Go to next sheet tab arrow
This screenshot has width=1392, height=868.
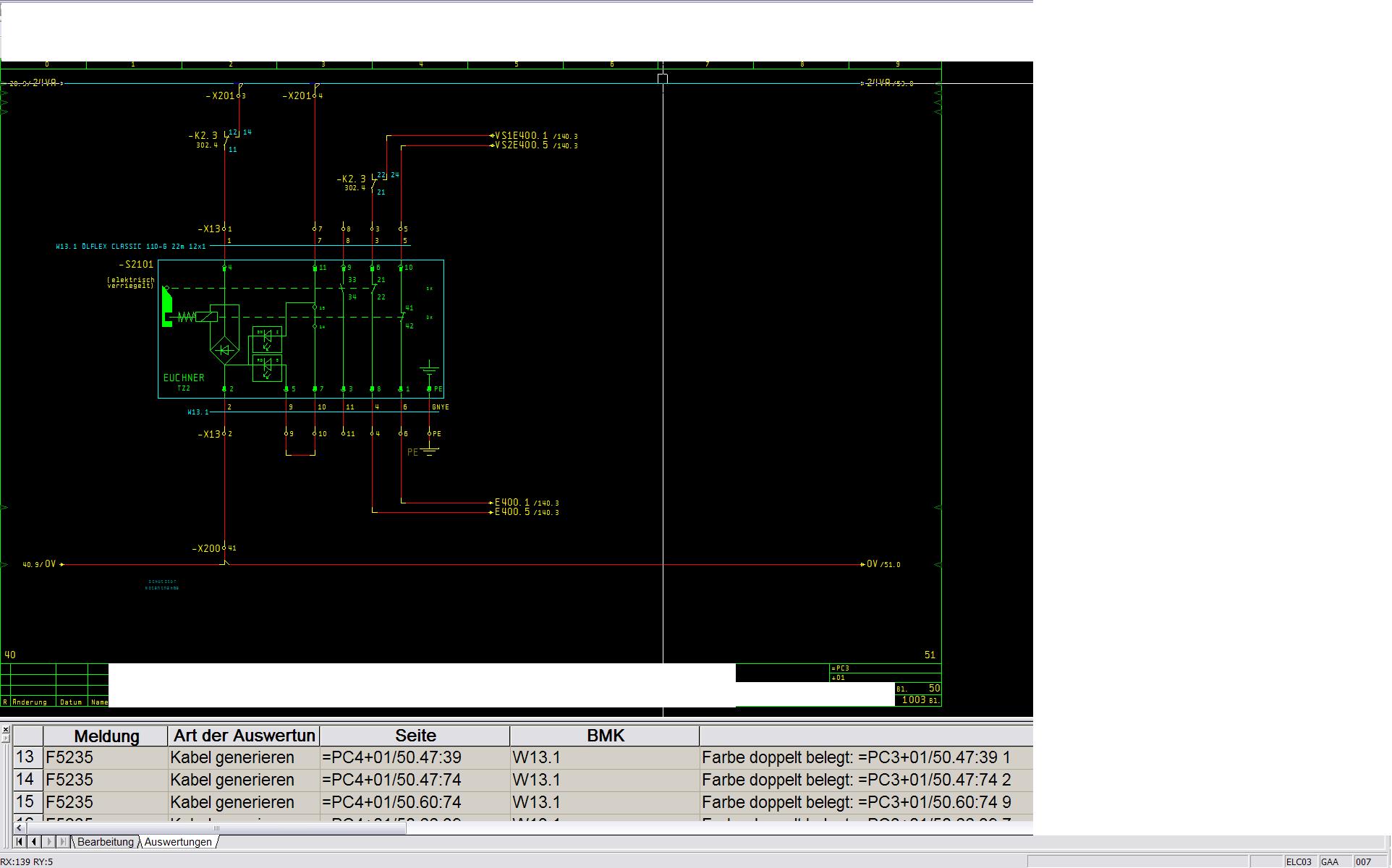[x=48, y=841]
